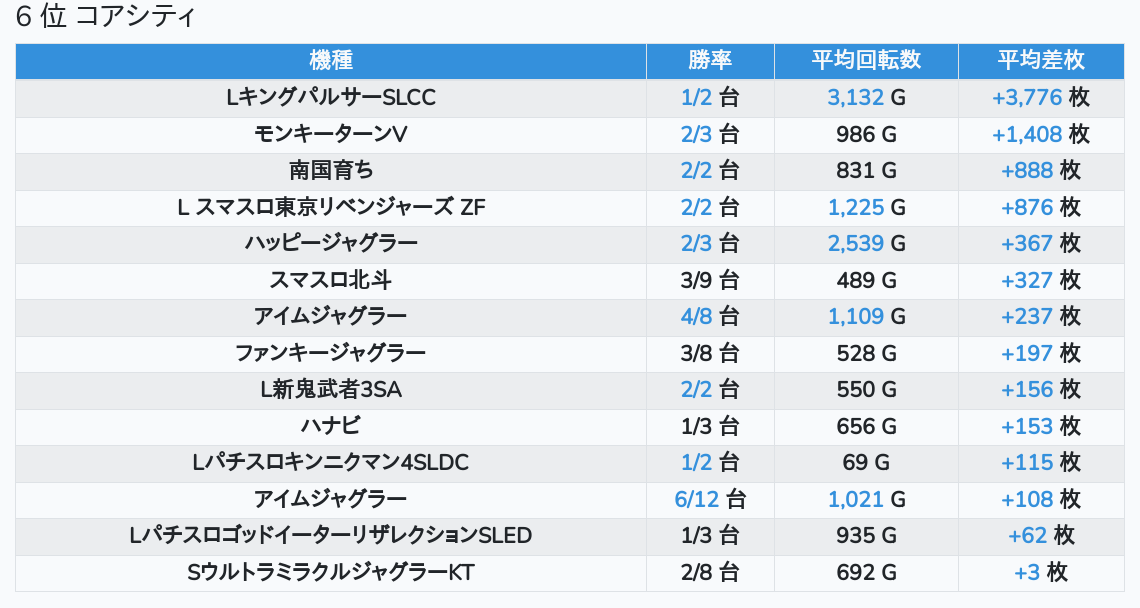
Task: Click the +156 value for L新鬼武者3SA
Action: point(1027,389)
